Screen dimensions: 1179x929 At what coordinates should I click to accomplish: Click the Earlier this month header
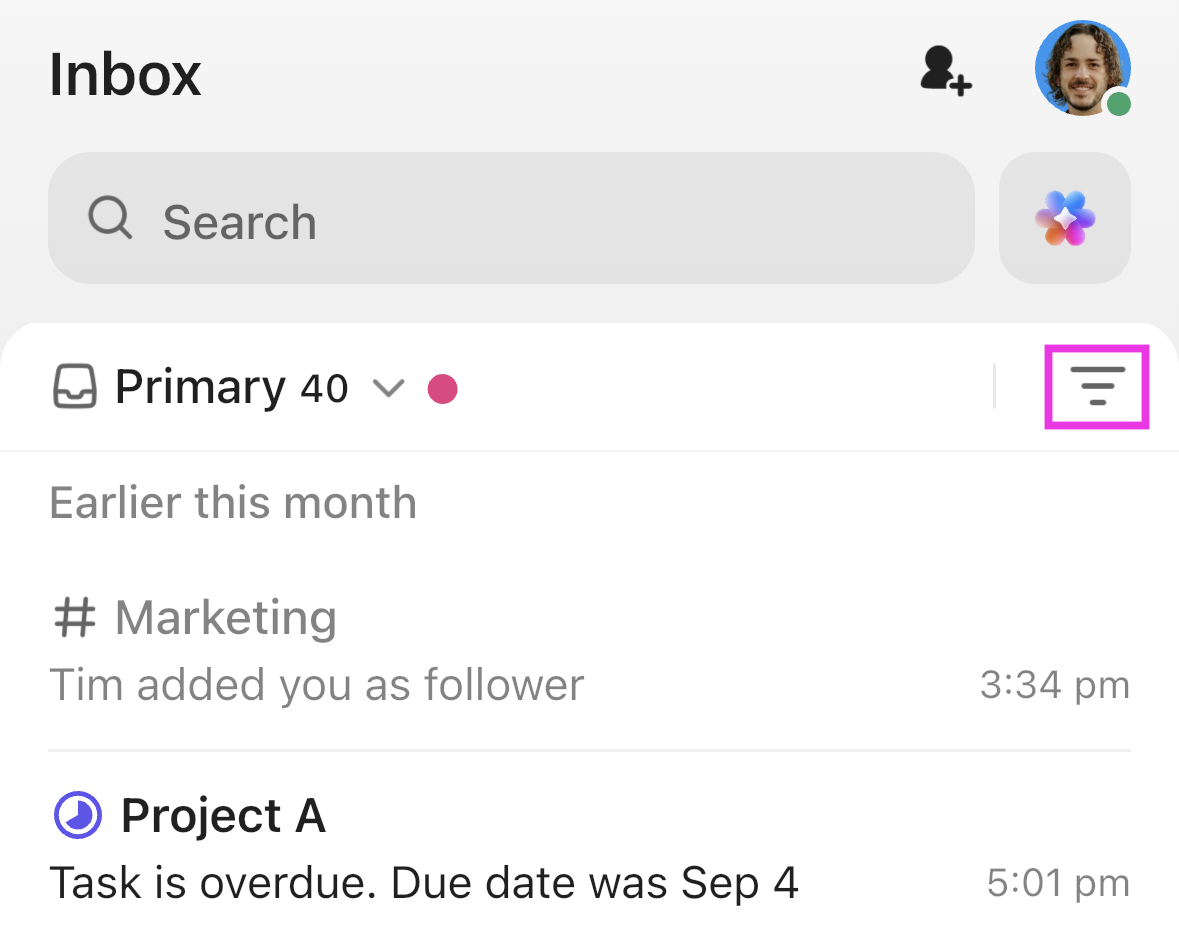coord(233,502)
